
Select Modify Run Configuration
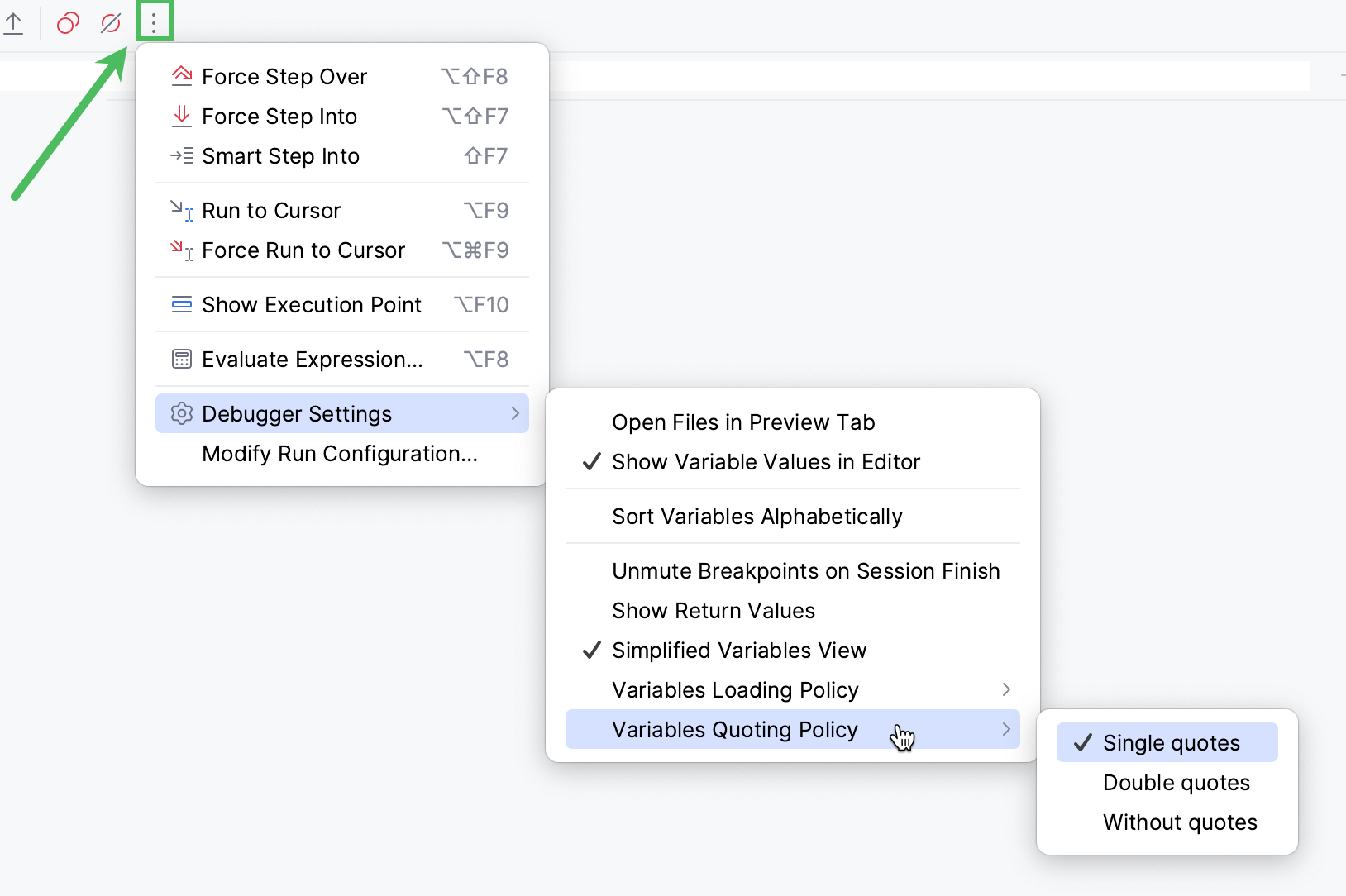click(x=340, y=453)
